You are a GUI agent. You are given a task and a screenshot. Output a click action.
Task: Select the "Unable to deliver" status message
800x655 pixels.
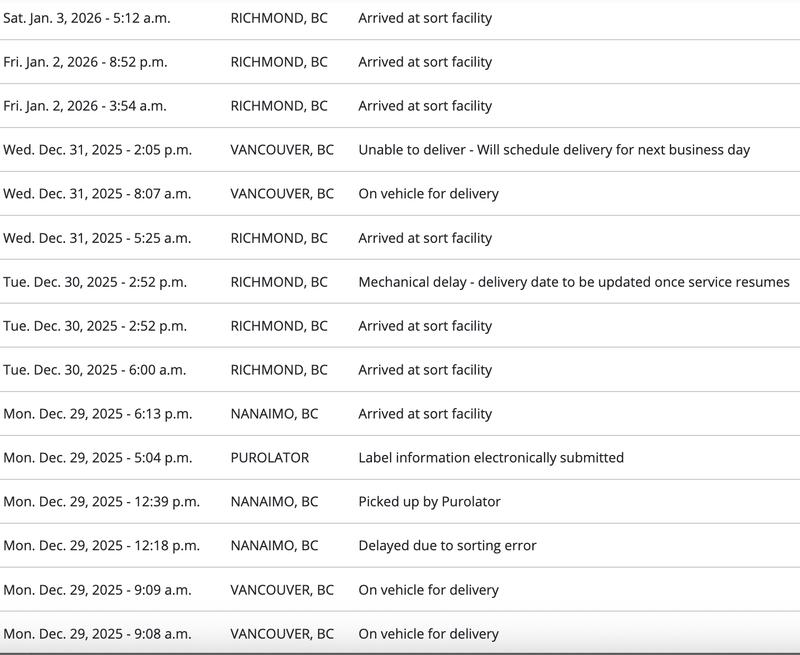[x=554, y=150]
